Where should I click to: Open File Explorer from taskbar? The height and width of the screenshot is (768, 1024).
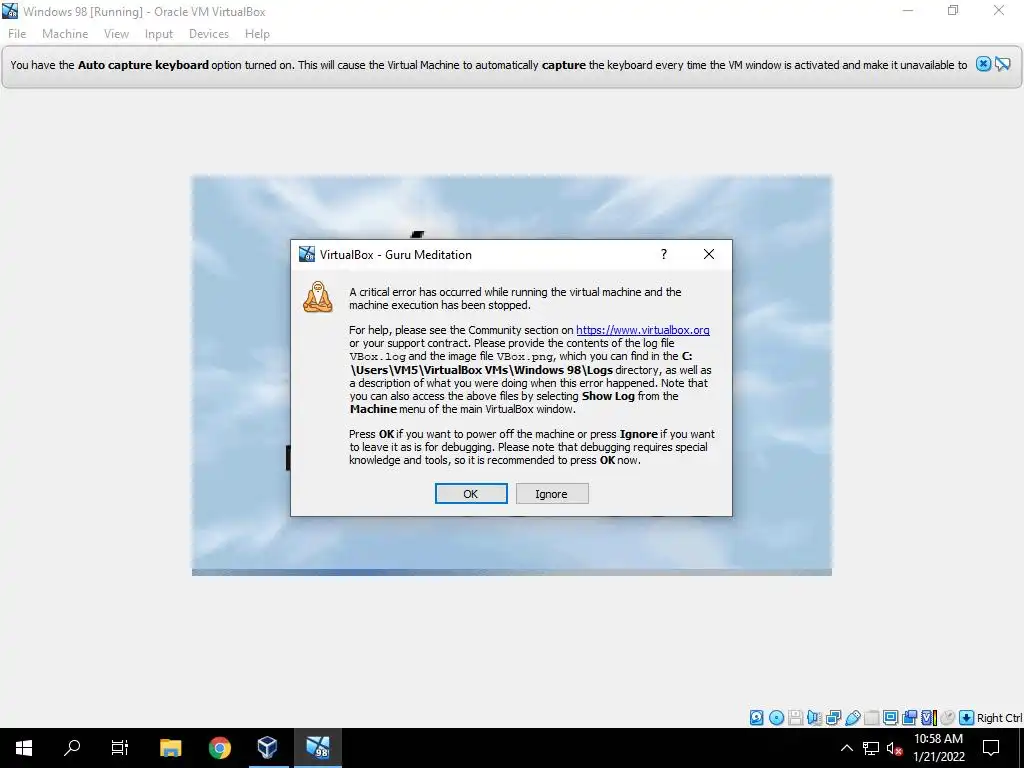click(x=170, y=748)
